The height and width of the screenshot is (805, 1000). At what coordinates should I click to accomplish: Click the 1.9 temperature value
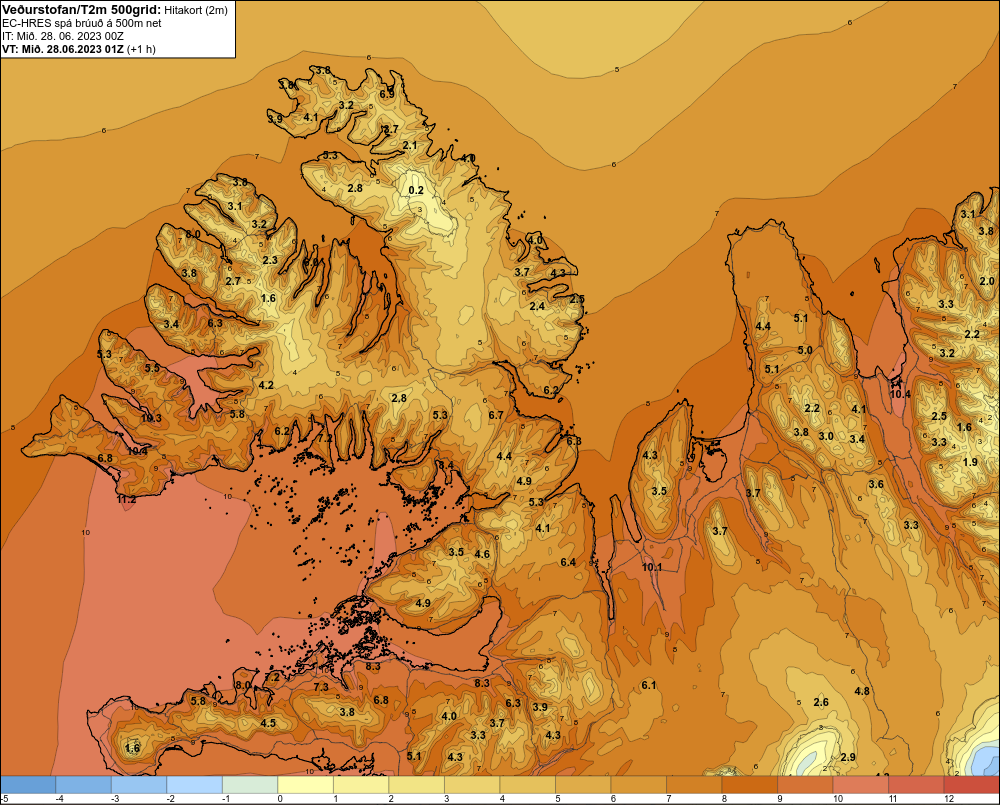(x=970, y=462)
